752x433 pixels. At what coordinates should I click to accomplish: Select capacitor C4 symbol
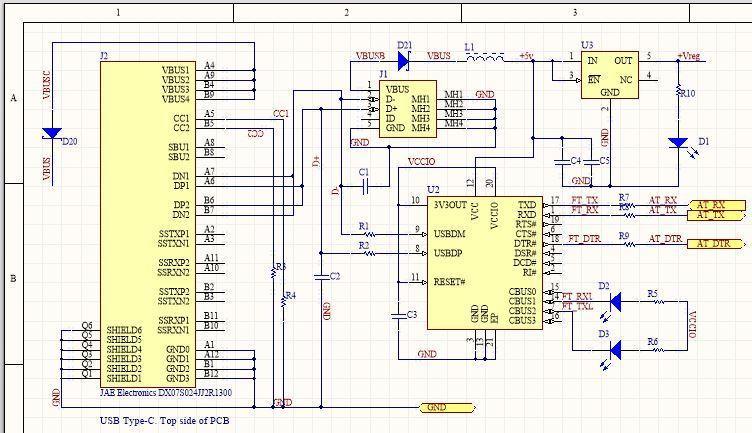pos(562,162)
